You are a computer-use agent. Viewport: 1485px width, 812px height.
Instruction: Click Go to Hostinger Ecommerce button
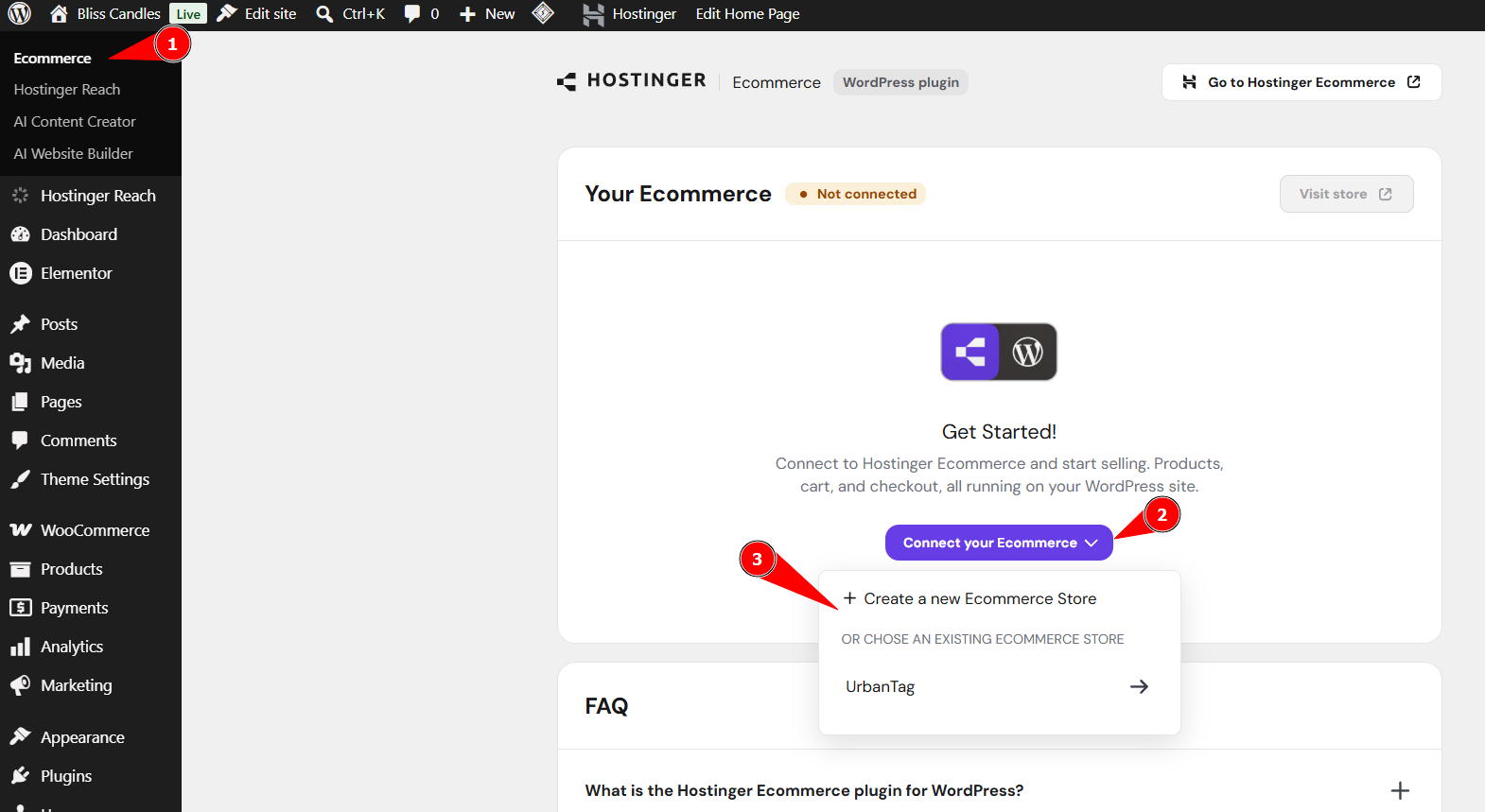click(x=1302, y=82)
